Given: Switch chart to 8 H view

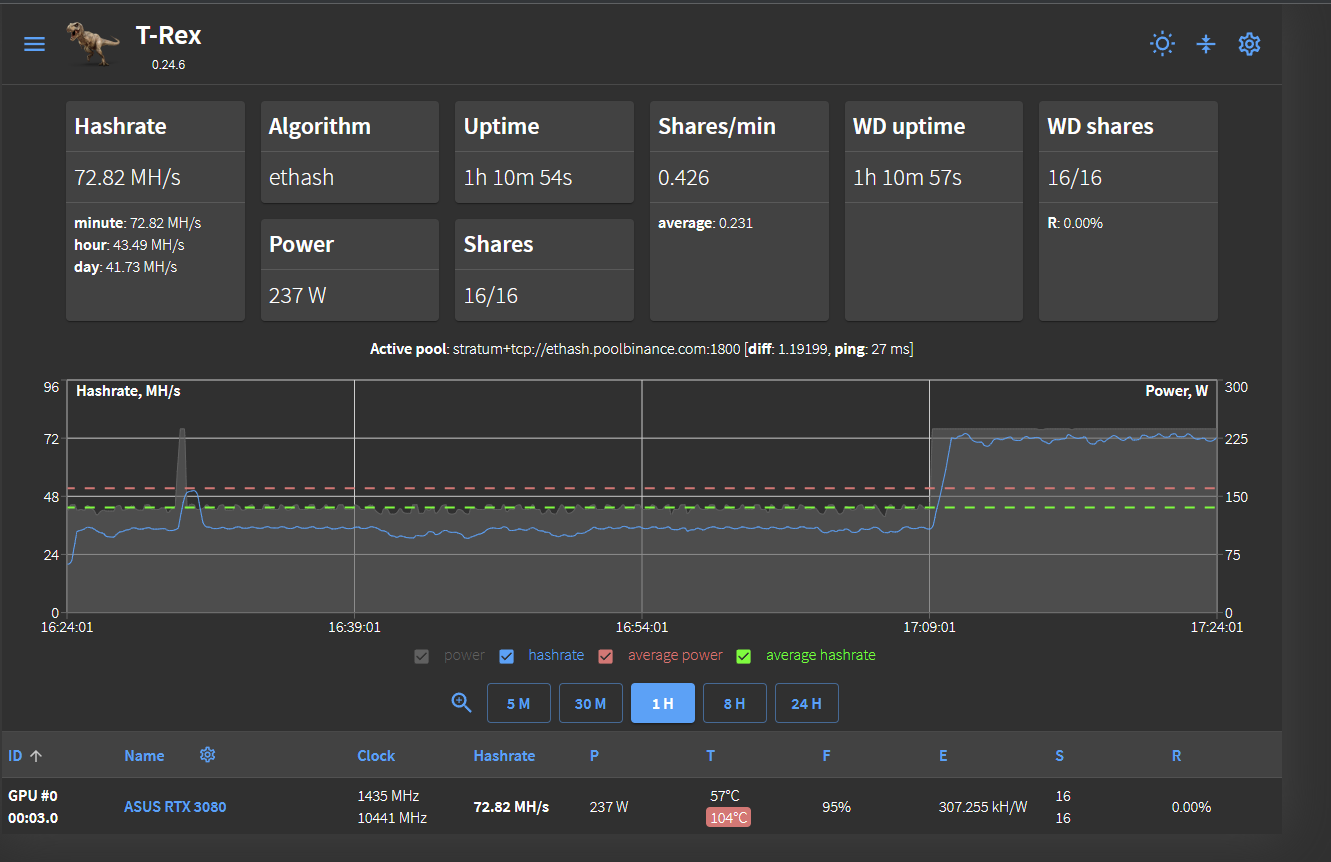Looking at the screenshot, I should point(734,702).
